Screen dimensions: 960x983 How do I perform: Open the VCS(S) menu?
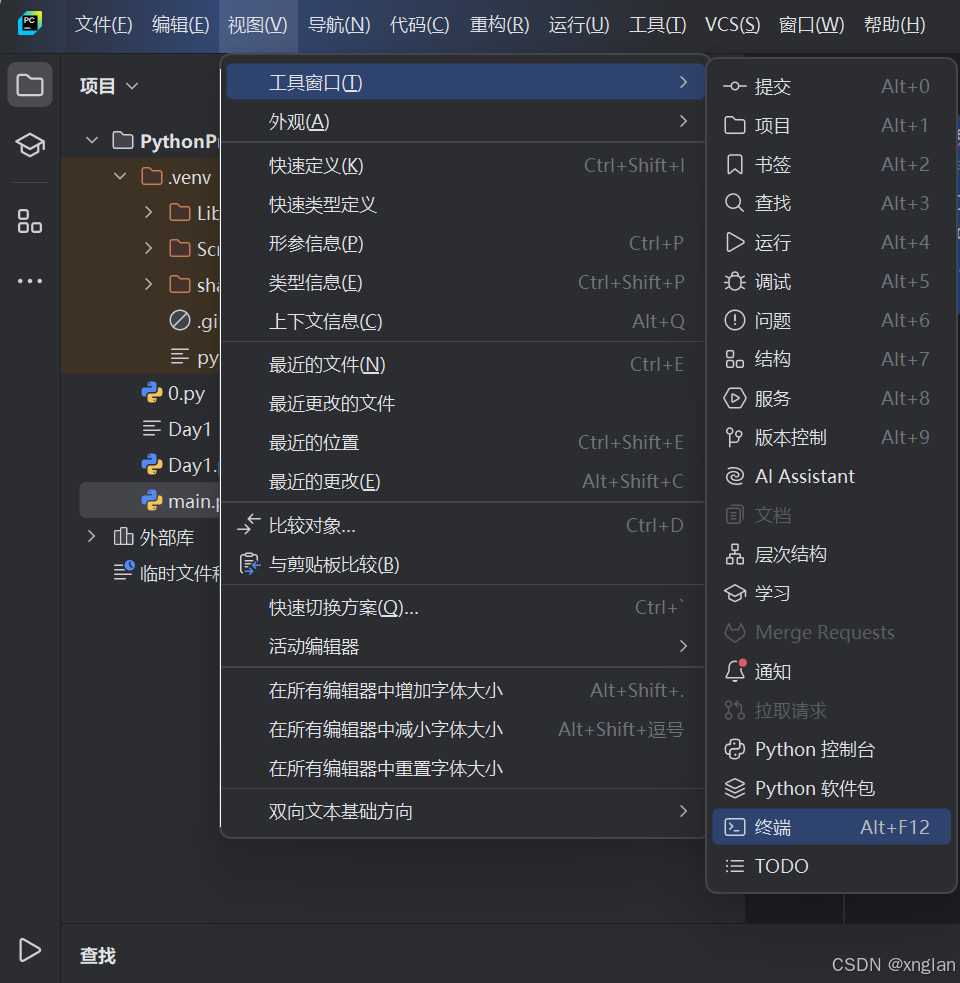click(732, 24)
